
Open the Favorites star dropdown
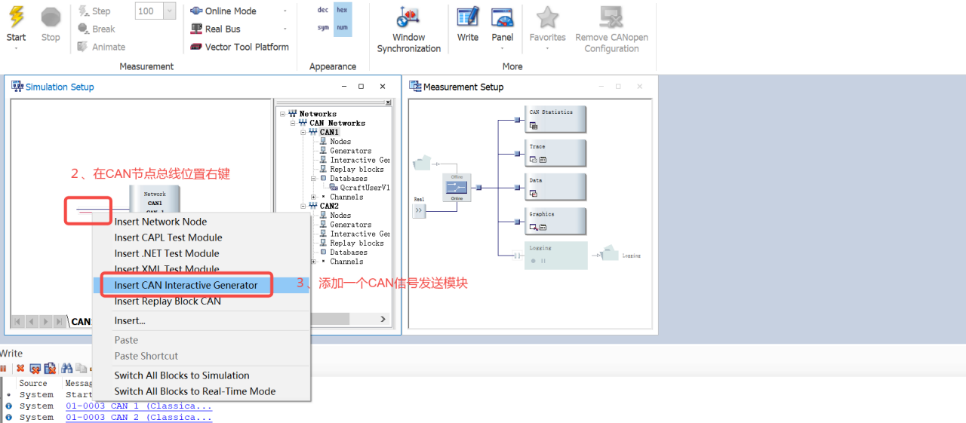[x=547, y=47]
